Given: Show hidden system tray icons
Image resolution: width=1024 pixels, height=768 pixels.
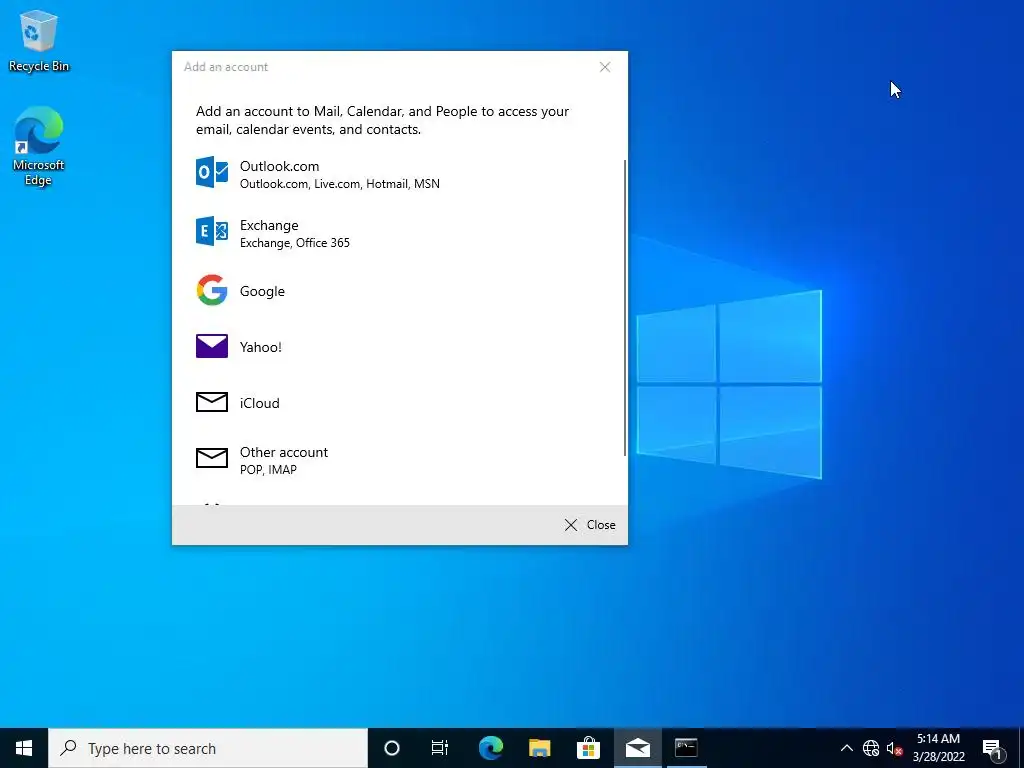Looking at the screenshot, I should 846,748.
